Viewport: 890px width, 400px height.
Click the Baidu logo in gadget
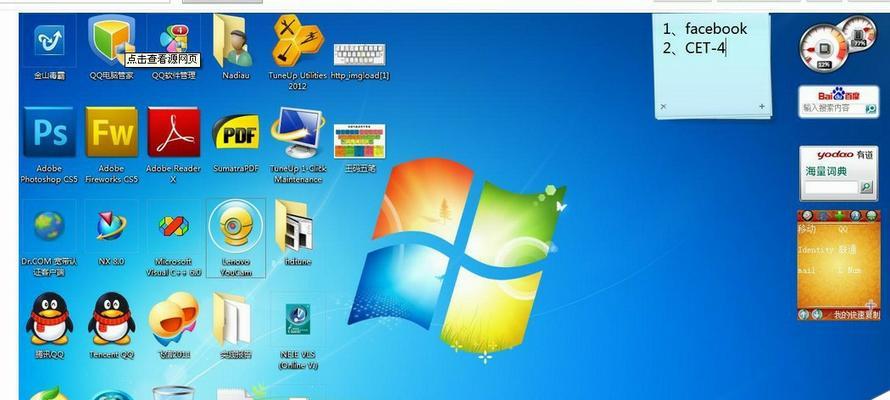click(838, 94)
